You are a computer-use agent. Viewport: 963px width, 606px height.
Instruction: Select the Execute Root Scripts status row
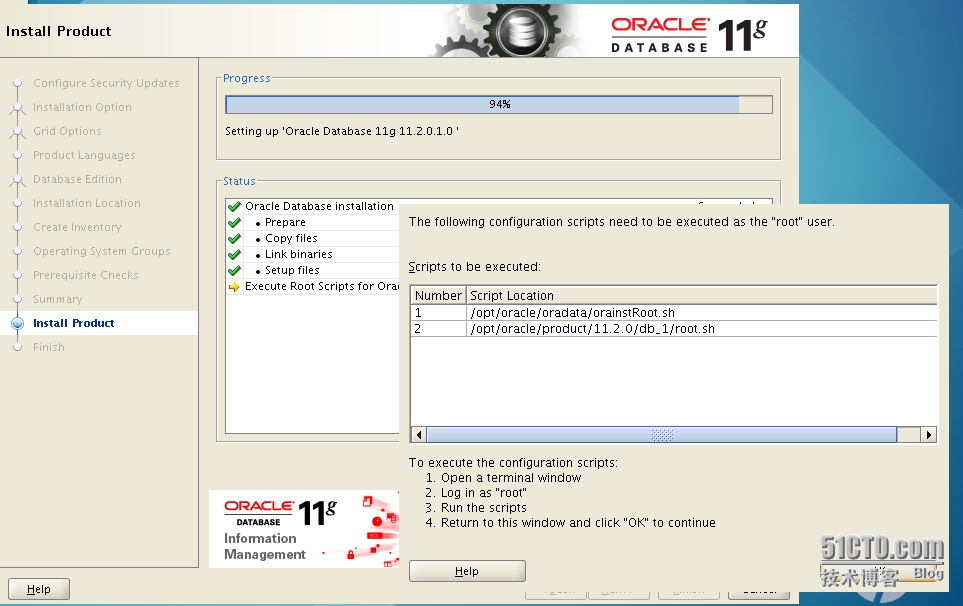point(313,286)
